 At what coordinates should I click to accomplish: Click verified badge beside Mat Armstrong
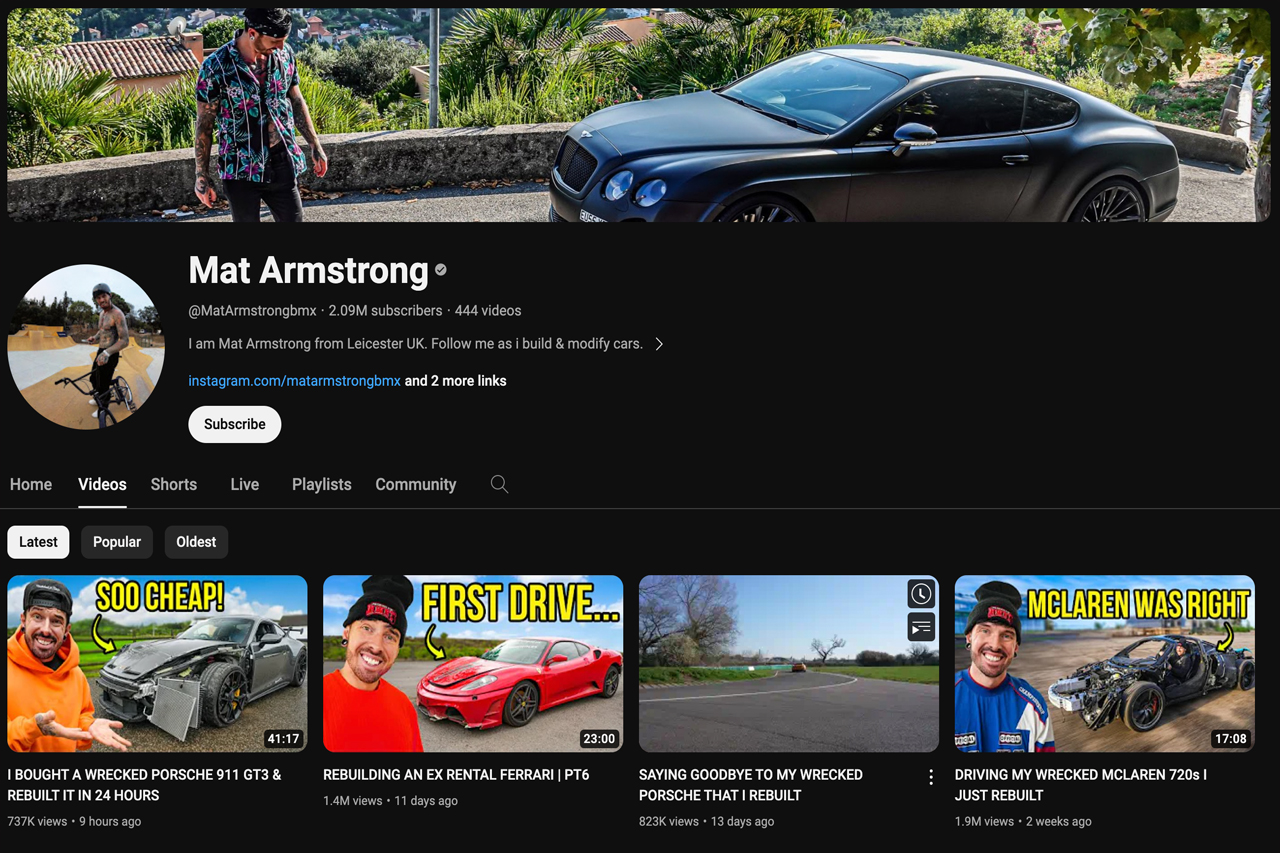tap(441, 270)
